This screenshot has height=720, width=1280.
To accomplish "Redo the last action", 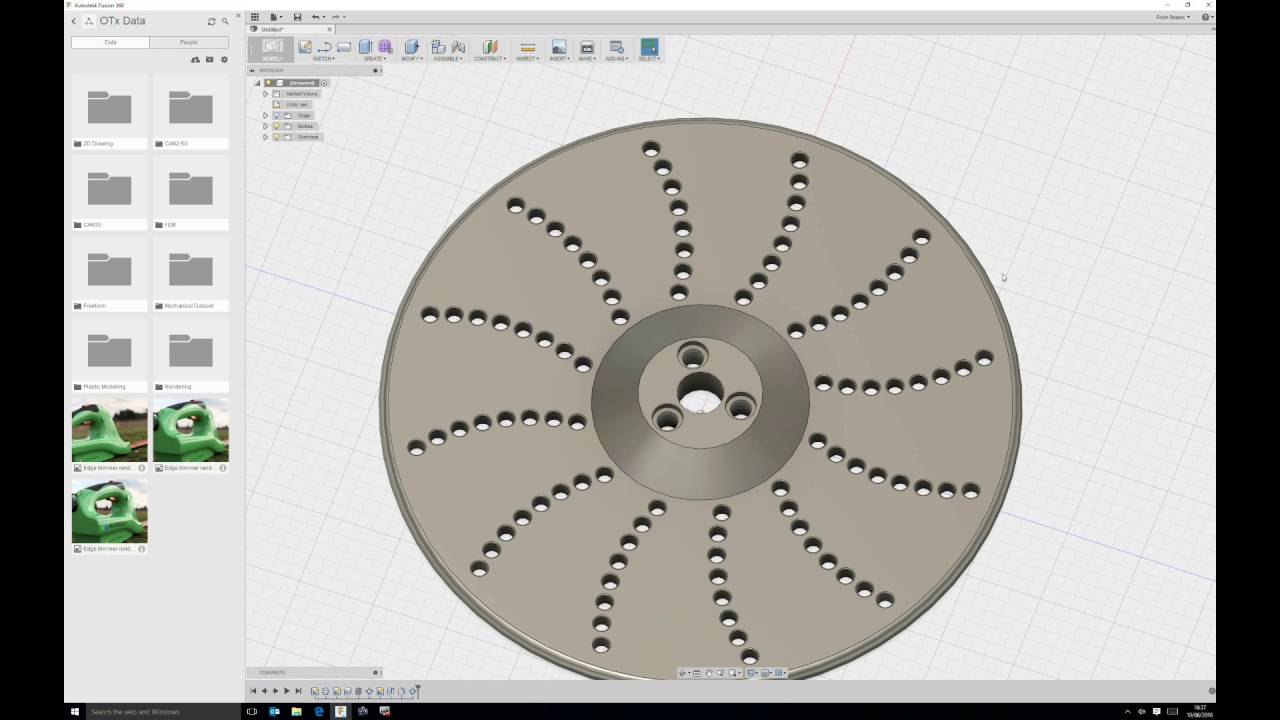I will [336, 17].
